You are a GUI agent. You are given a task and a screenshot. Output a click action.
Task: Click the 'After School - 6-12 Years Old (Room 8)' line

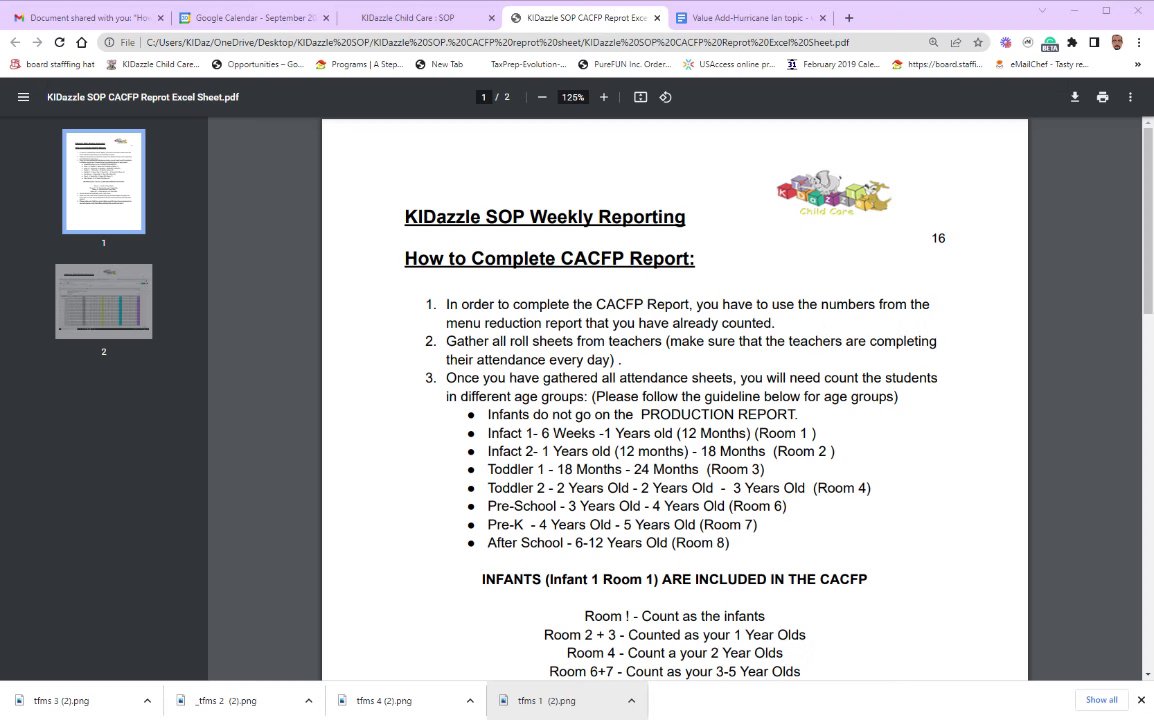click(x=608, y=543)
